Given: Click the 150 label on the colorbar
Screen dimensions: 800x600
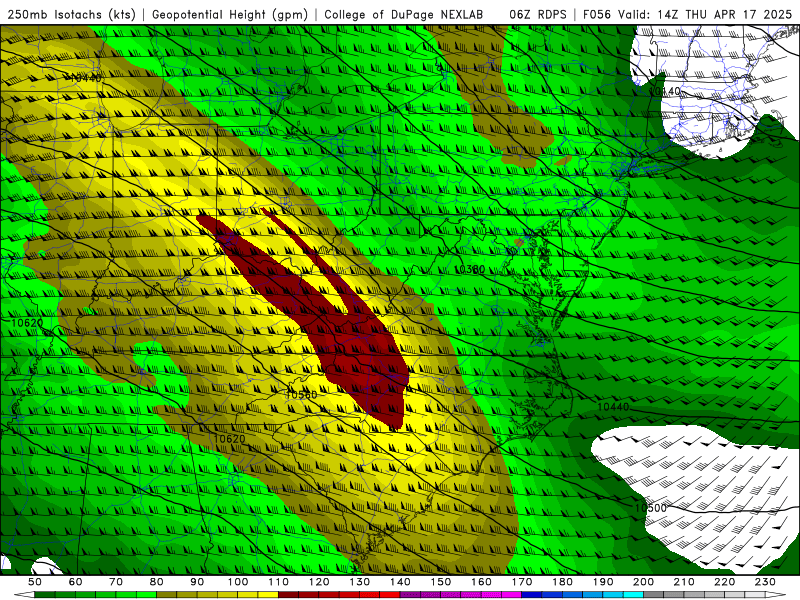Looking at the screenshot, I should [441, 582].
